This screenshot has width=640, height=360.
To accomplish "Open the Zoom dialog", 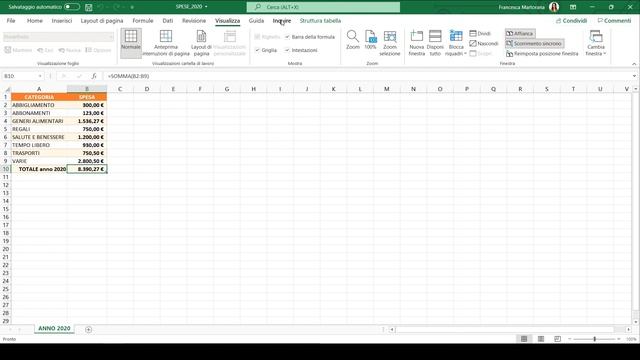I will coord(353,40).
